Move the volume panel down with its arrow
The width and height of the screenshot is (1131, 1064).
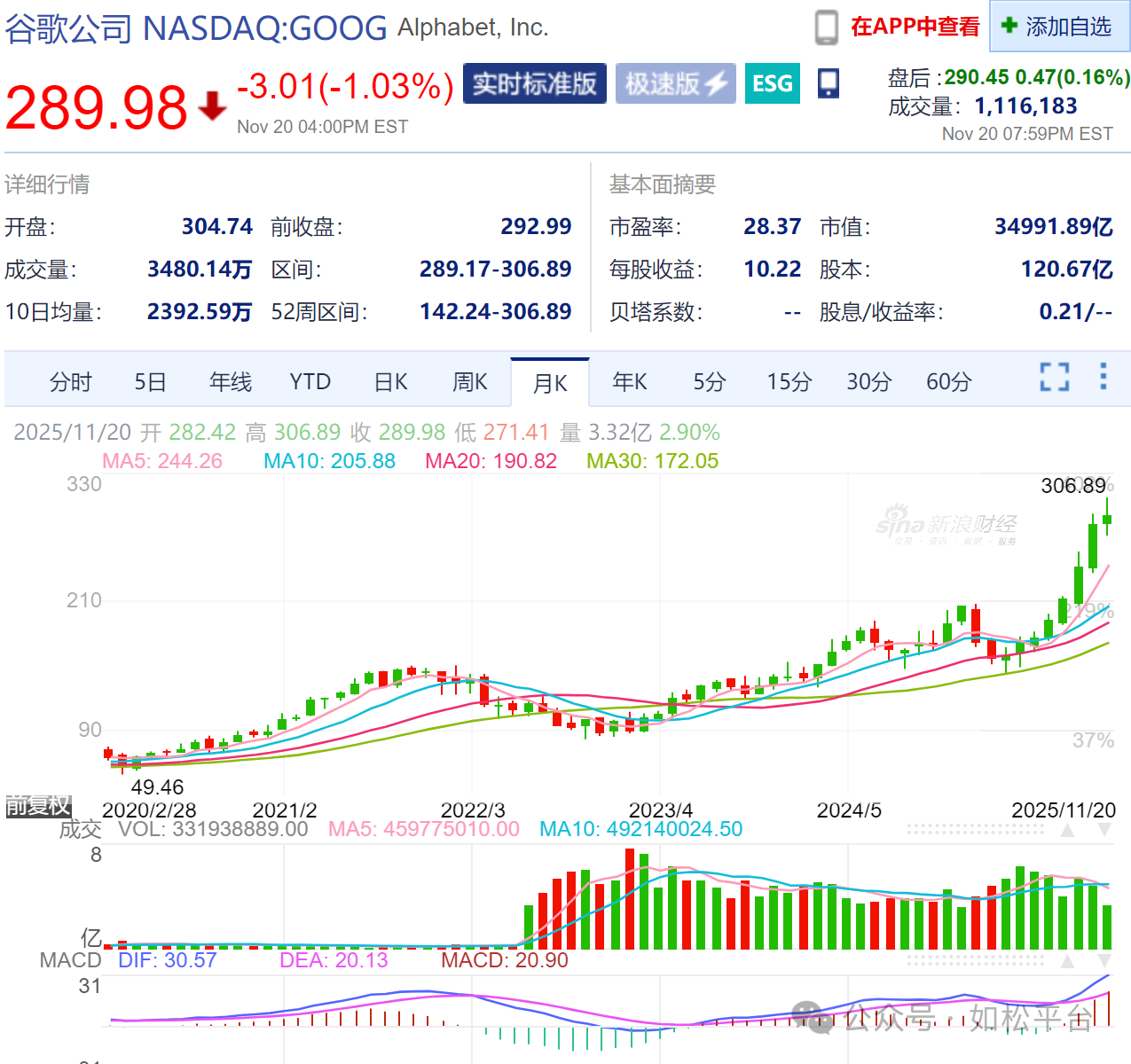(1104, 831)
